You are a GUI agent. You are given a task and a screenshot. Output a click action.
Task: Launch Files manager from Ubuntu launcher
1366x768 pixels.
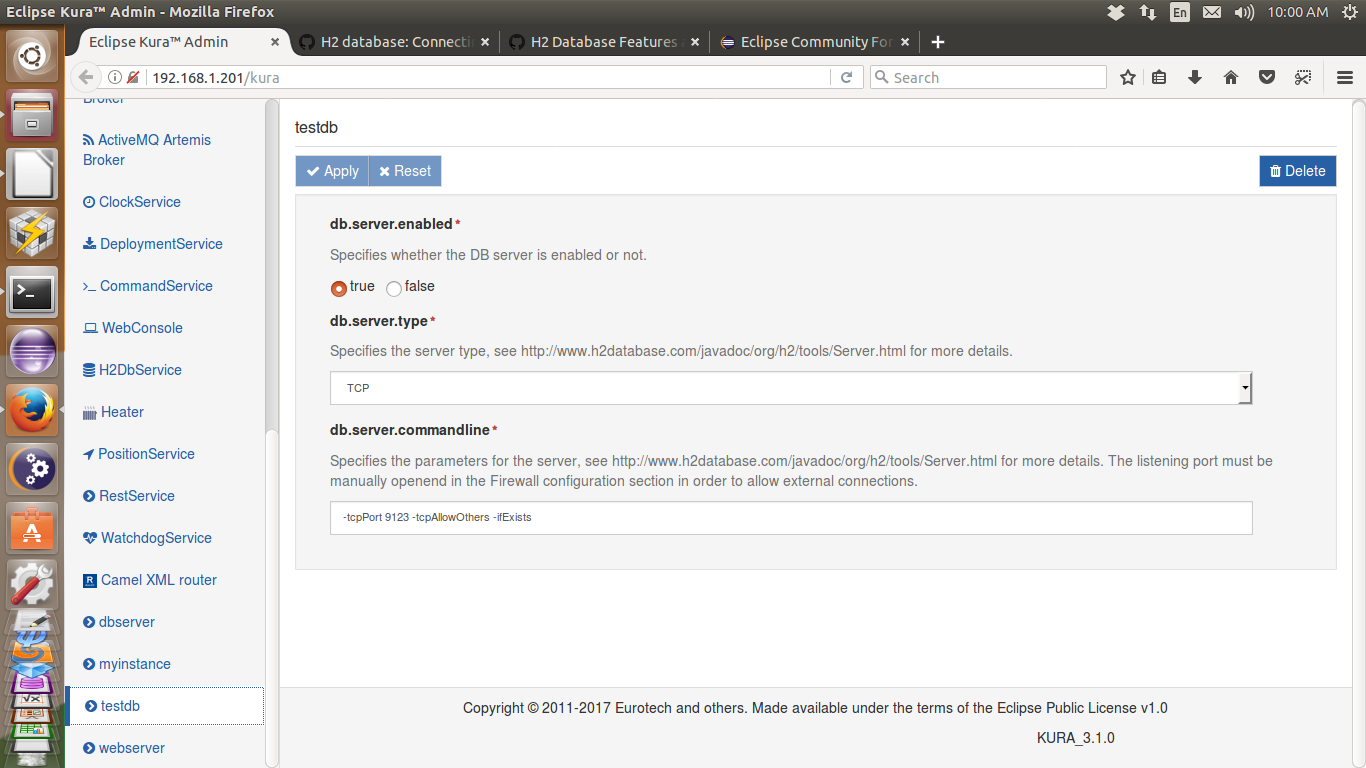[32, 115]
